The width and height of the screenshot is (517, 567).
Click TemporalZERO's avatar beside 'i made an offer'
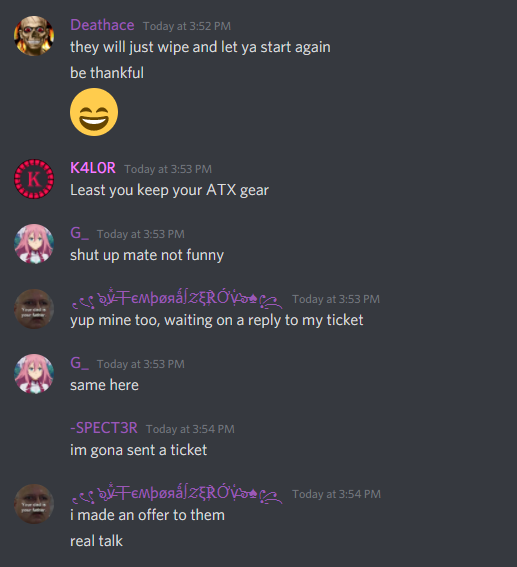(34, 504)
